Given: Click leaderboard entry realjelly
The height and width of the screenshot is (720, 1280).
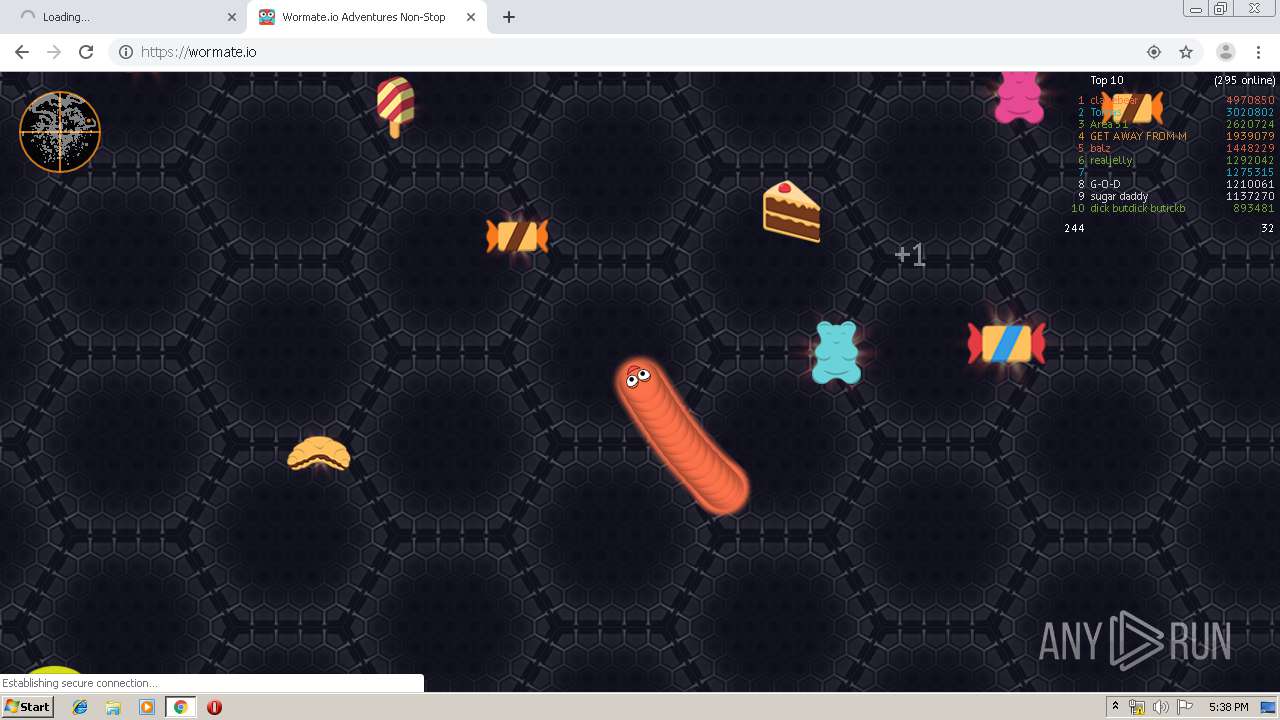Looking at the screenshot, I should pos(1111,160).
